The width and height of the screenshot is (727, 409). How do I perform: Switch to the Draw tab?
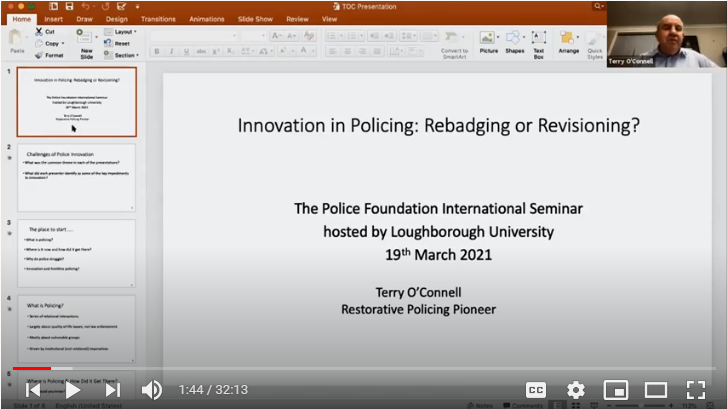click(84, 19)
